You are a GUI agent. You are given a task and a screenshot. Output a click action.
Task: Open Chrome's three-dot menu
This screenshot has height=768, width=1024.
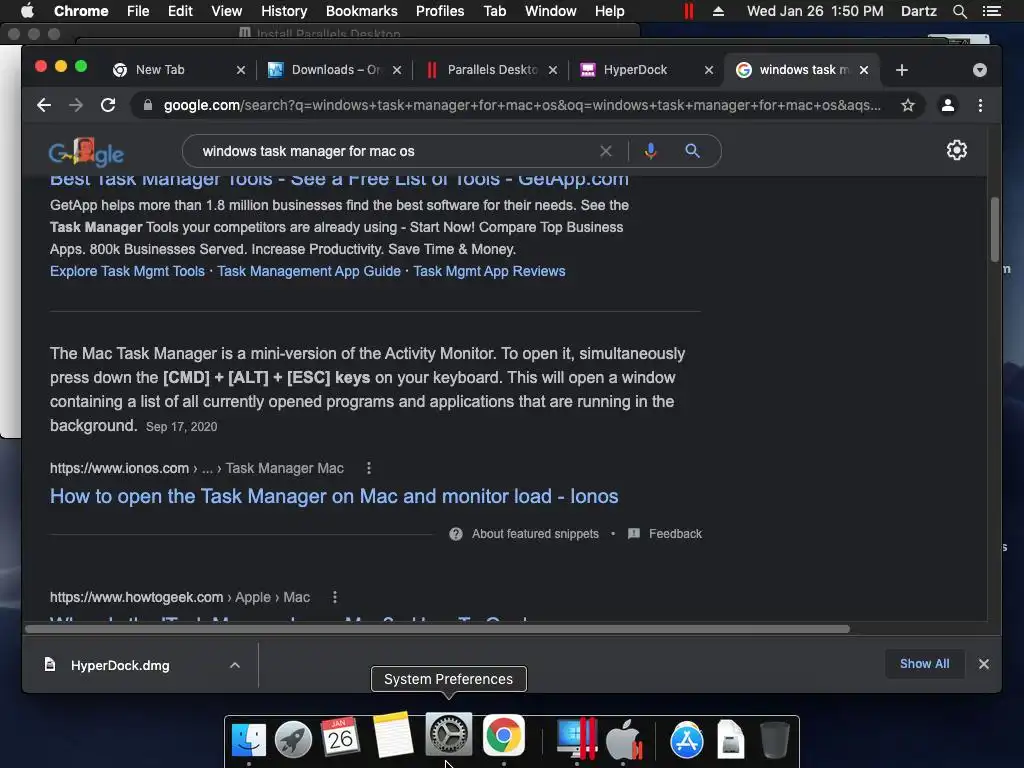(x=980, y=105)
